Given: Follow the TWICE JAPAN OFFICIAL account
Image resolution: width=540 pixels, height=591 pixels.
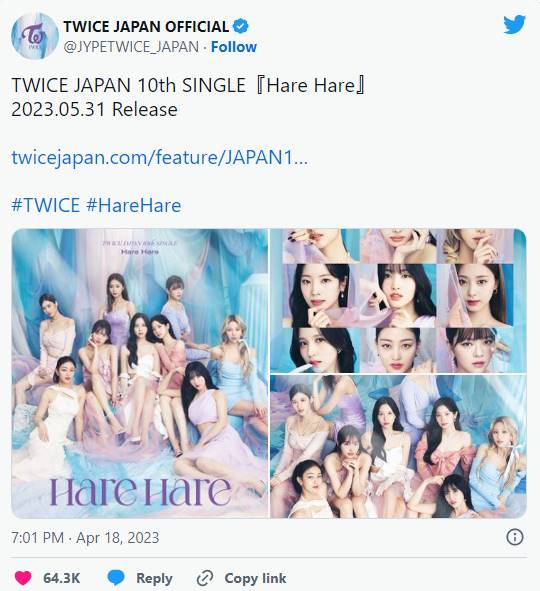Looking at the screenshot, I should [234, 47].
